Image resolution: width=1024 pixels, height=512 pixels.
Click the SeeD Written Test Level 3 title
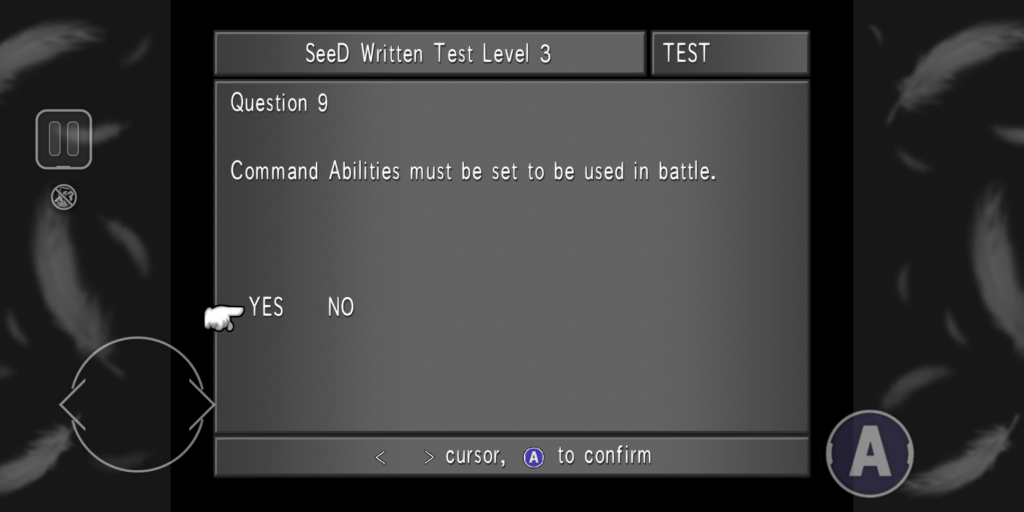pyautogui.click(x=428, y=53)
